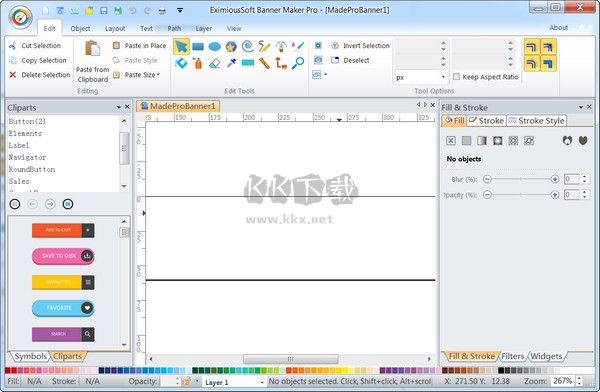The image size is (600, 392).
Task: Select the magnifier zoom tool
Action: [297, 63]
